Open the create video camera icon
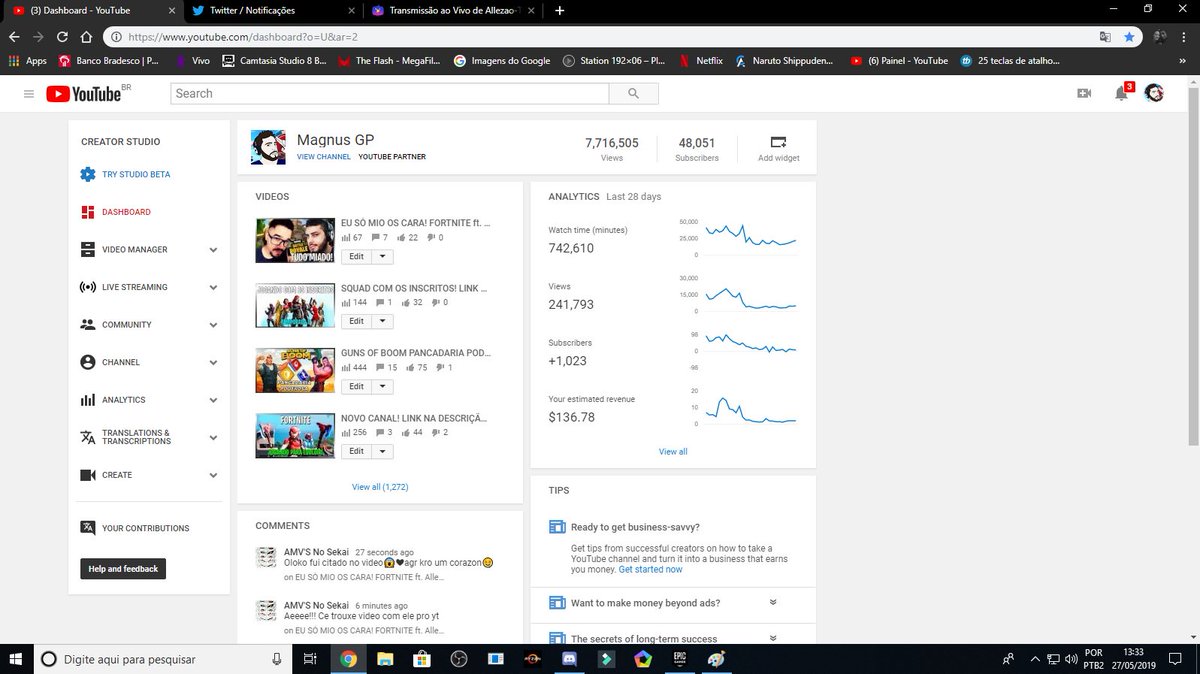Image resolution: width=1200 pixels, height=674 pixels. [1084, 93]
